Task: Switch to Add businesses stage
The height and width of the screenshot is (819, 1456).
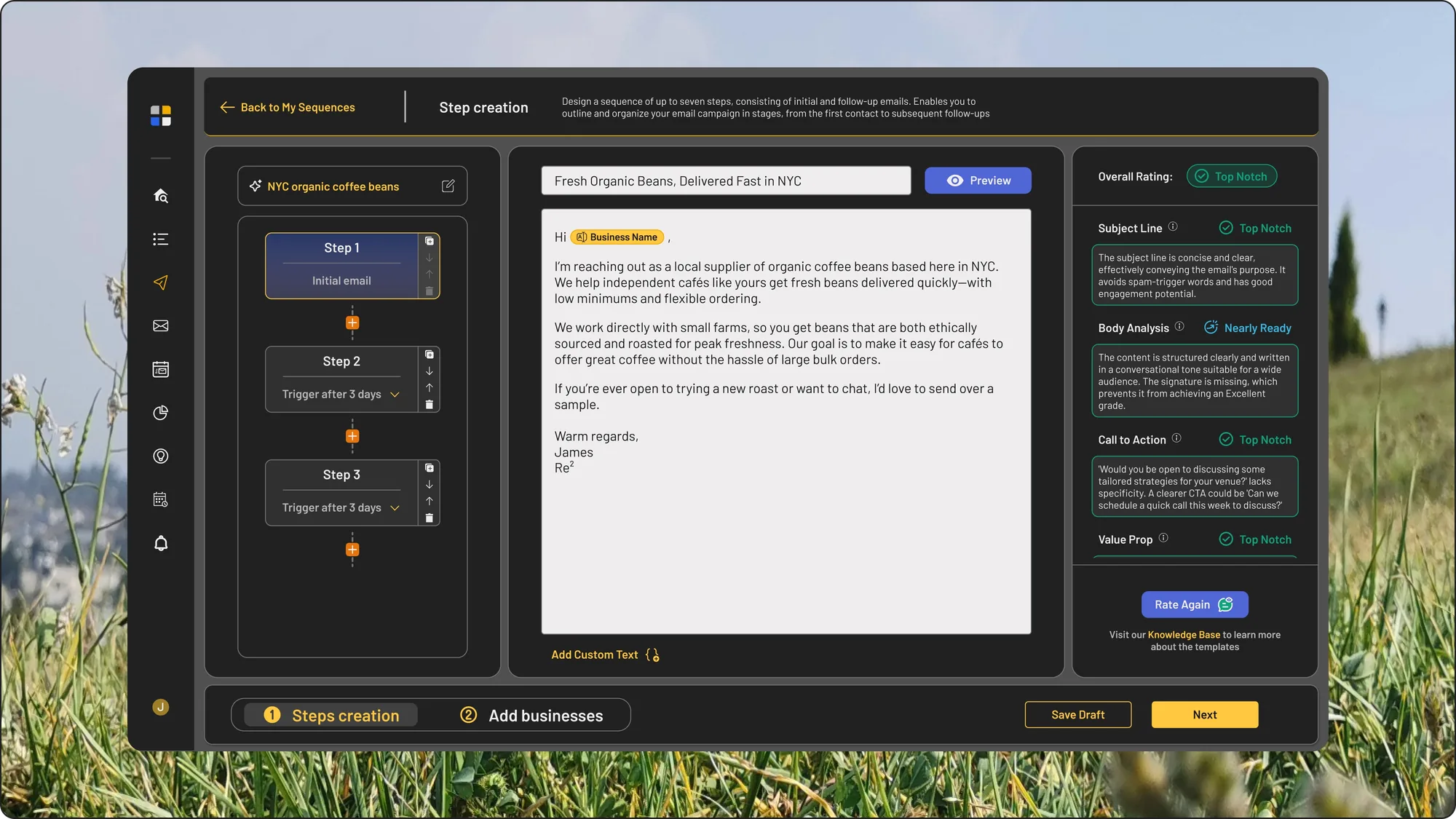Action: pyautogui.click(x=532, y=715)
